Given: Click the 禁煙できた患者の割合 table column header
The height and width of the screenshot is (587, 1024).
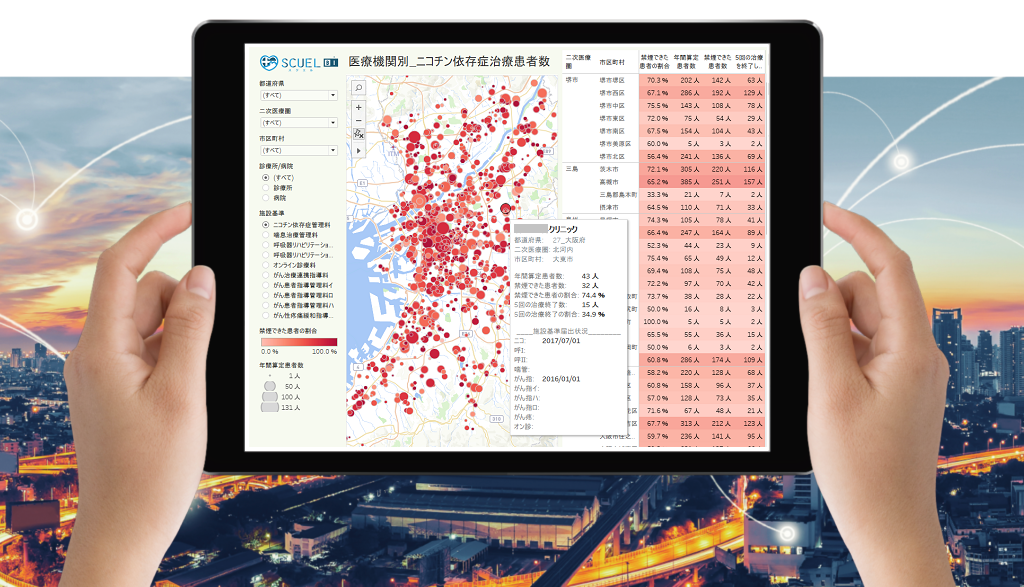Looking at the screenshot, I should (655, 63).
